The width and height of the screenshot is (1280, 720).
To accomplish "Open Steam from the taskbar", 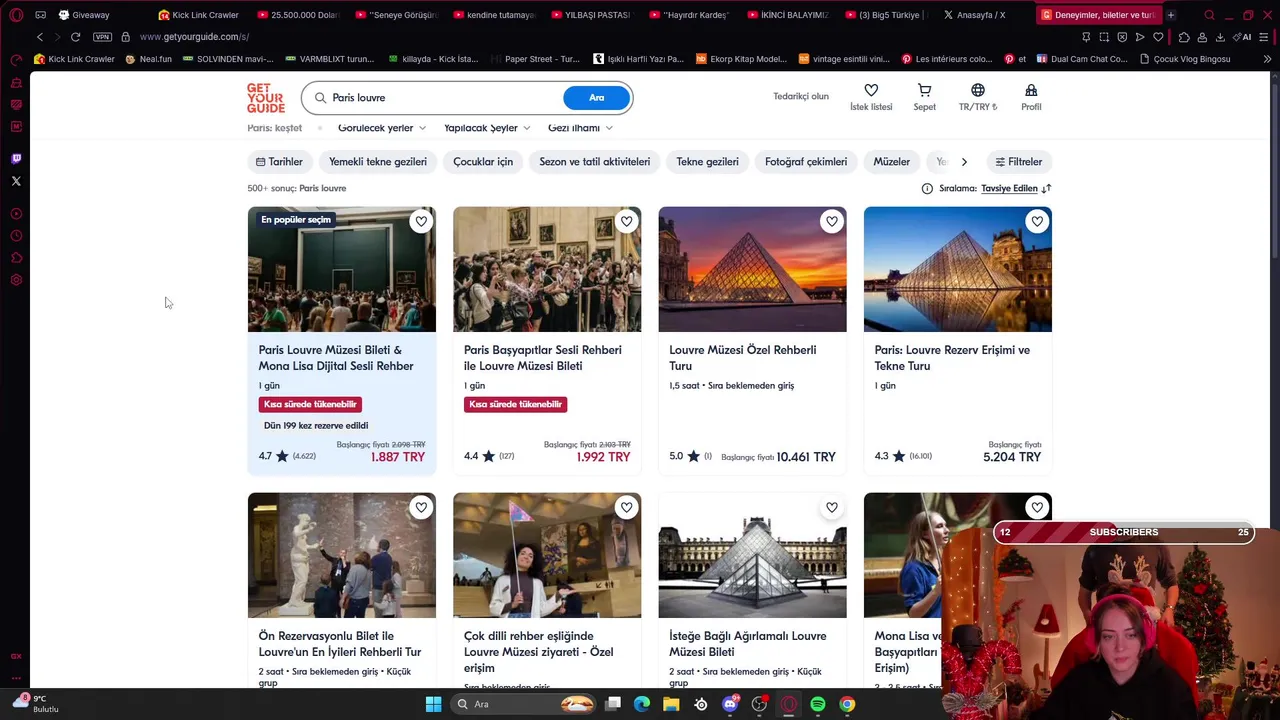I will pos(701,704).
